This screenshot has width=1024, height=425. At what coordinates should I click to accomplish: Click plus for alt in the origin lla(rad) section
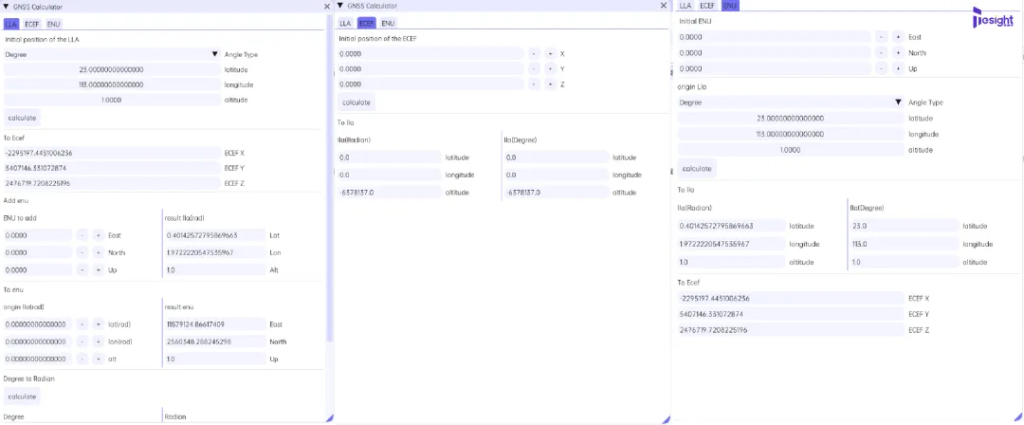98,359
